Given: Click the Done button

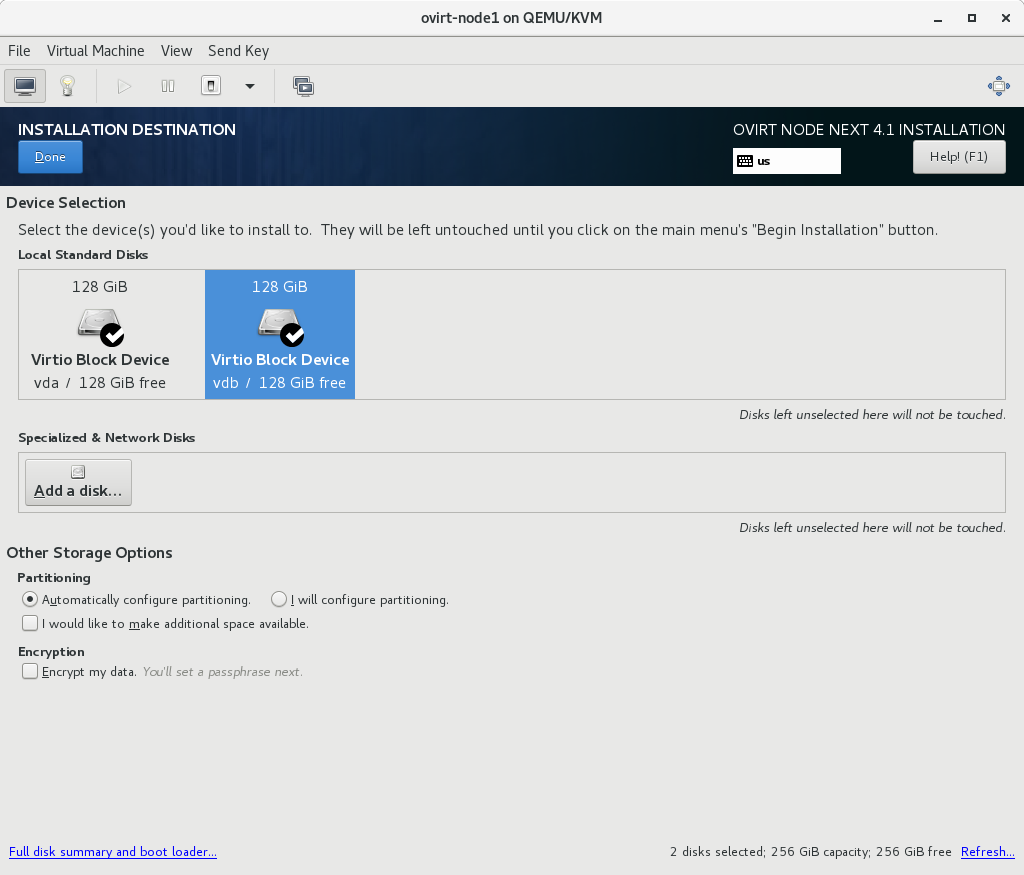Looking at the screenshot, I should pyautogui.click(x=50, y=157).
